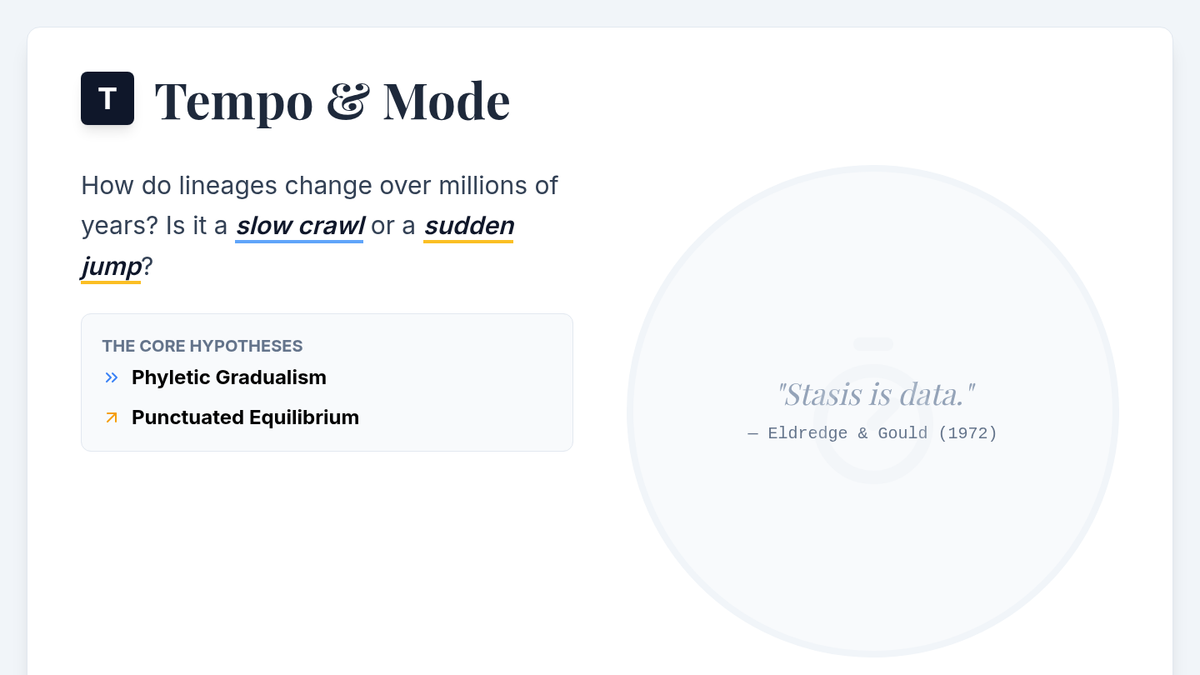Select the Punctuated Equilibrium hypothesis label
Viewport: 1200px width, 675px height.
(x=245, y=417)
